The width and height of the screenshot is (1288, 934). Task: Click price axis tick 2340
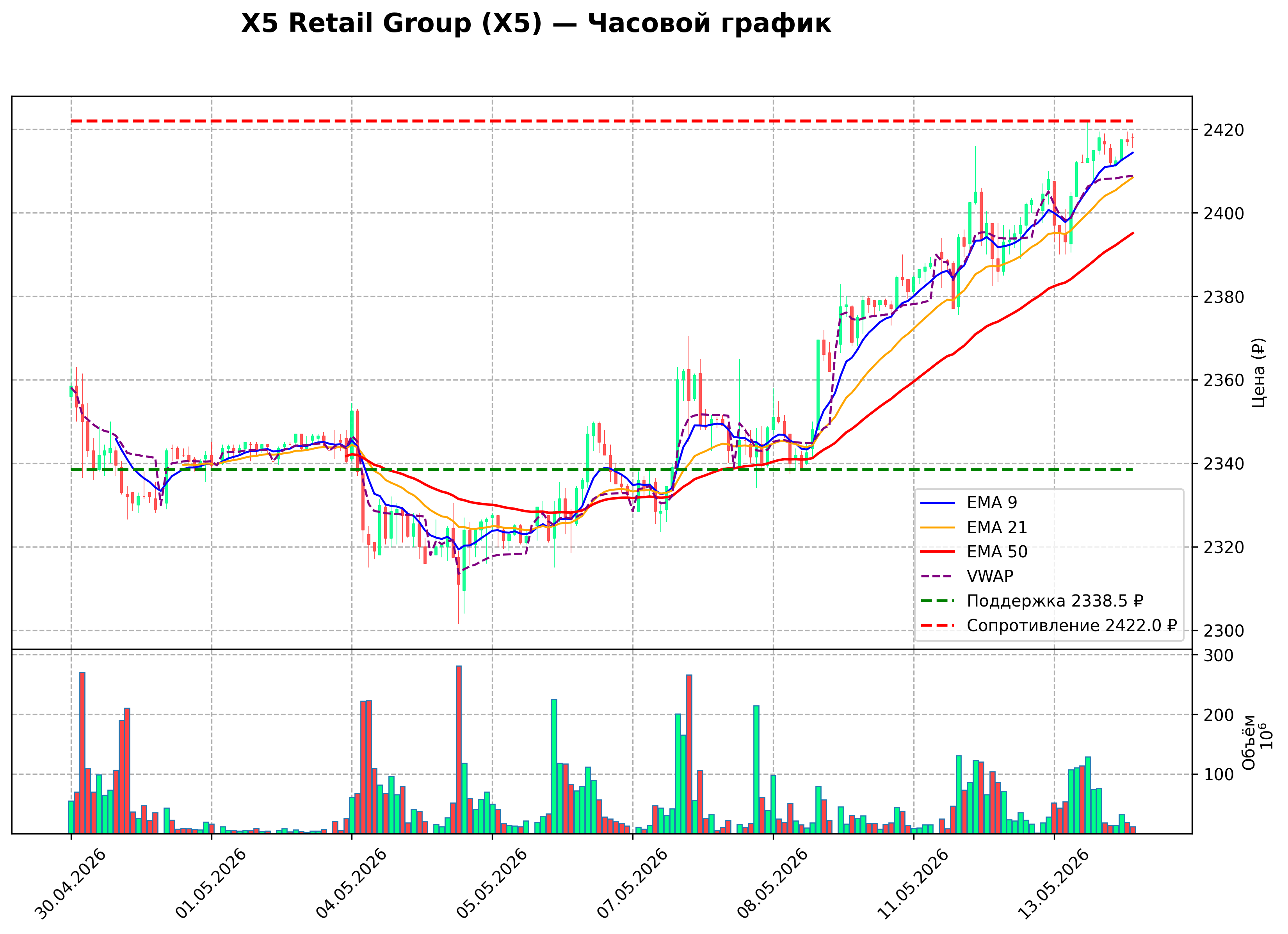[1223, 464]
